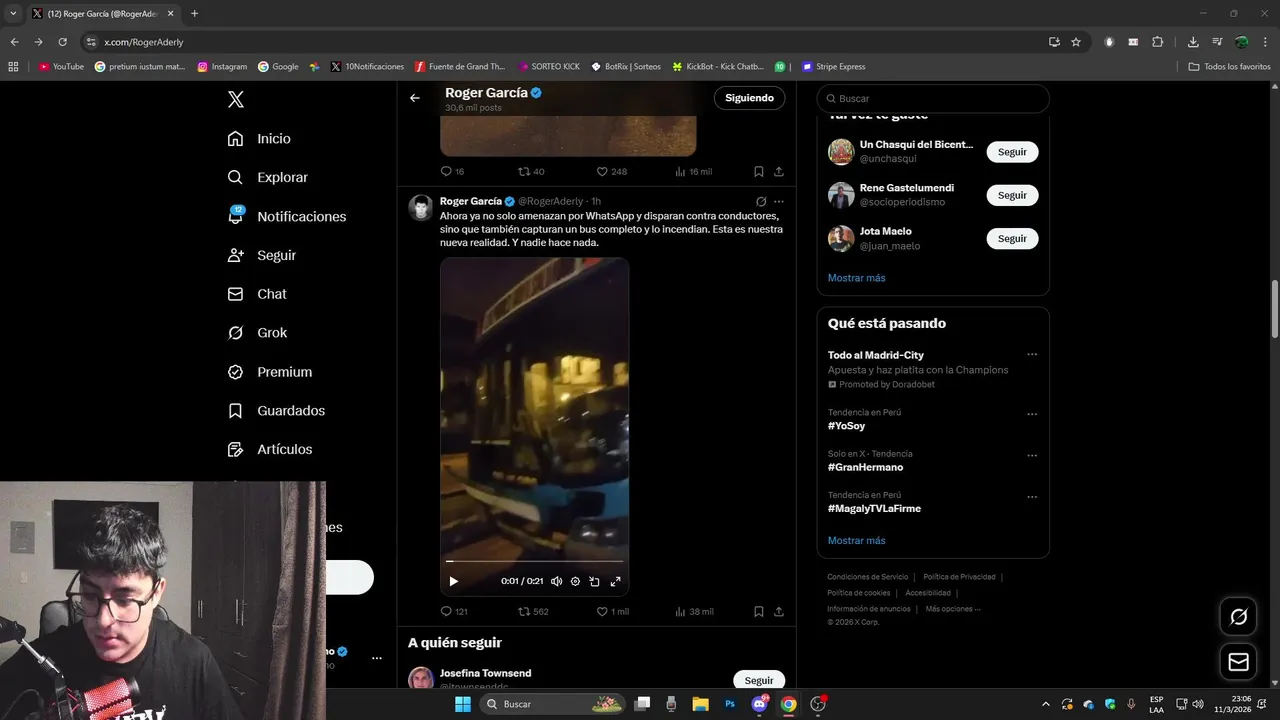Open Todos los favoritos folder
Viewport: 1280px width, 720px height.
click(1229, 67)
